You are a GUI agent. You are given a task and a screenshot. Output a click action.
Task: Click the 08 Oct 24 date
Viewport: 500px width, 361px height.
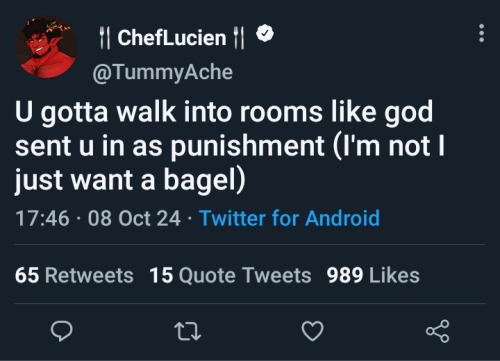(x=134, y=219)
